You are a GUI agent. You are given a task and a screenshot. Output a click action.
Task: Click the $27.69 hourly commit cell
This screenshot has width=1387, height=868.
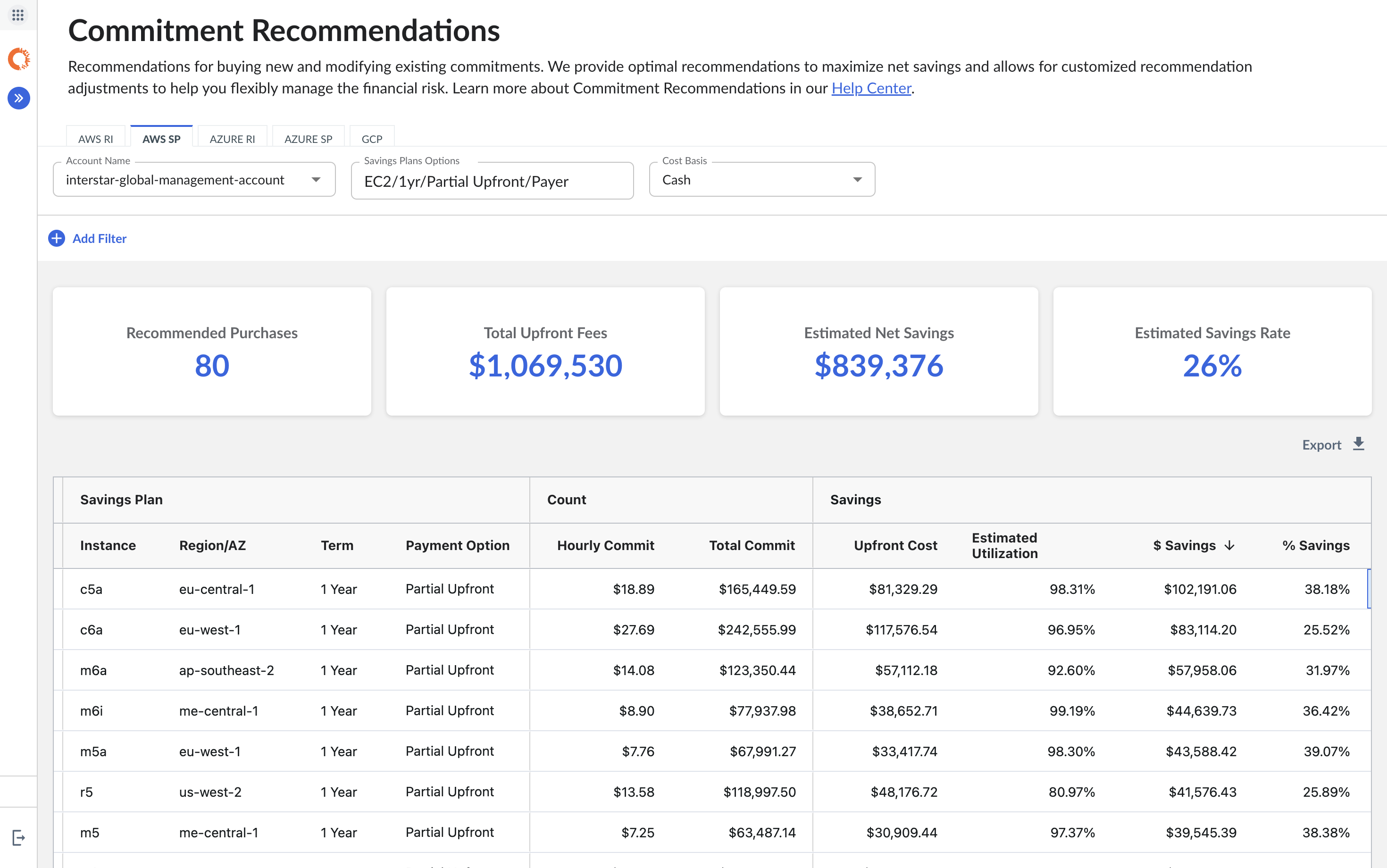point(634,630)
